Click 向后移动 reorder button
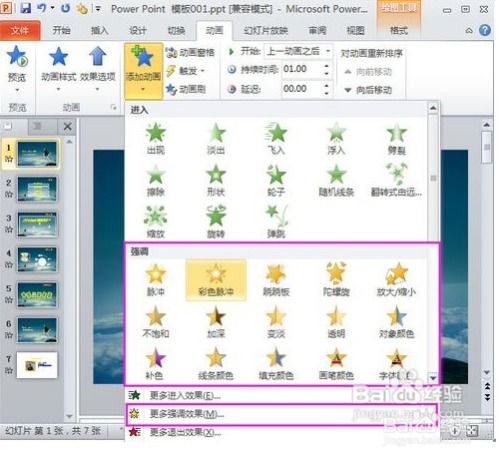This screenshot has width=500, height=458. coord(368,90)
